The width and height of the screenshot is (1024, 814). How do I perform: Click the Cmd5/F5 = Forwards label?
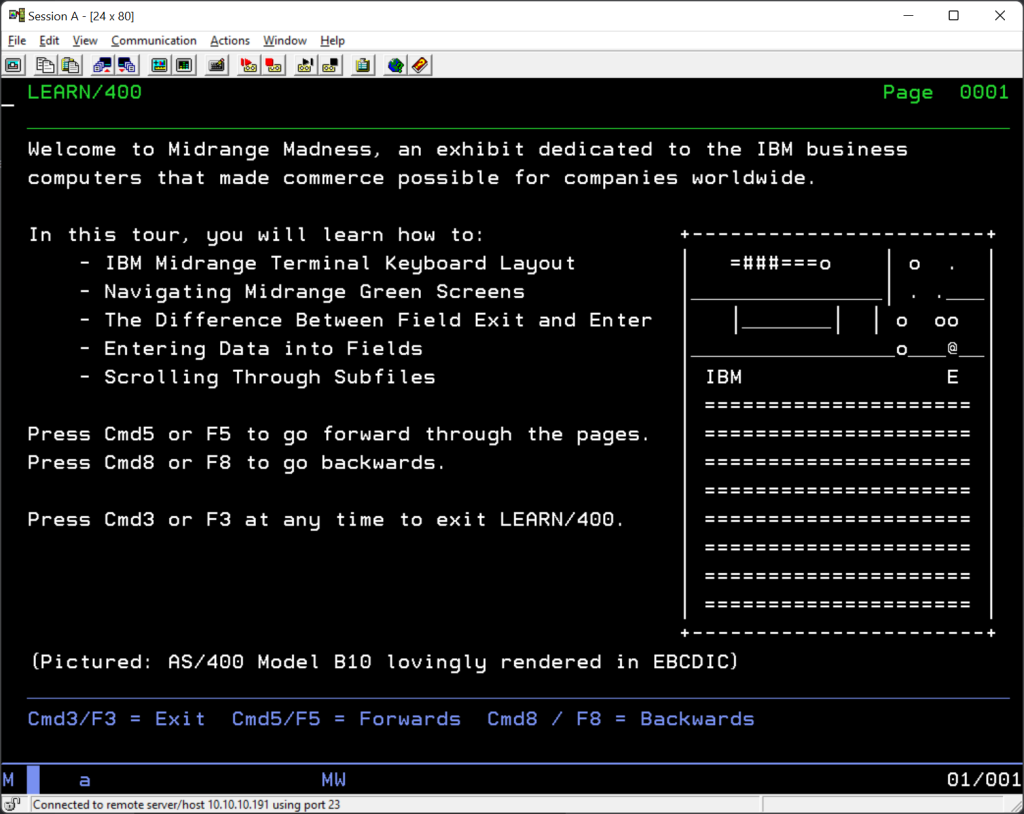[x=346, y=719]
